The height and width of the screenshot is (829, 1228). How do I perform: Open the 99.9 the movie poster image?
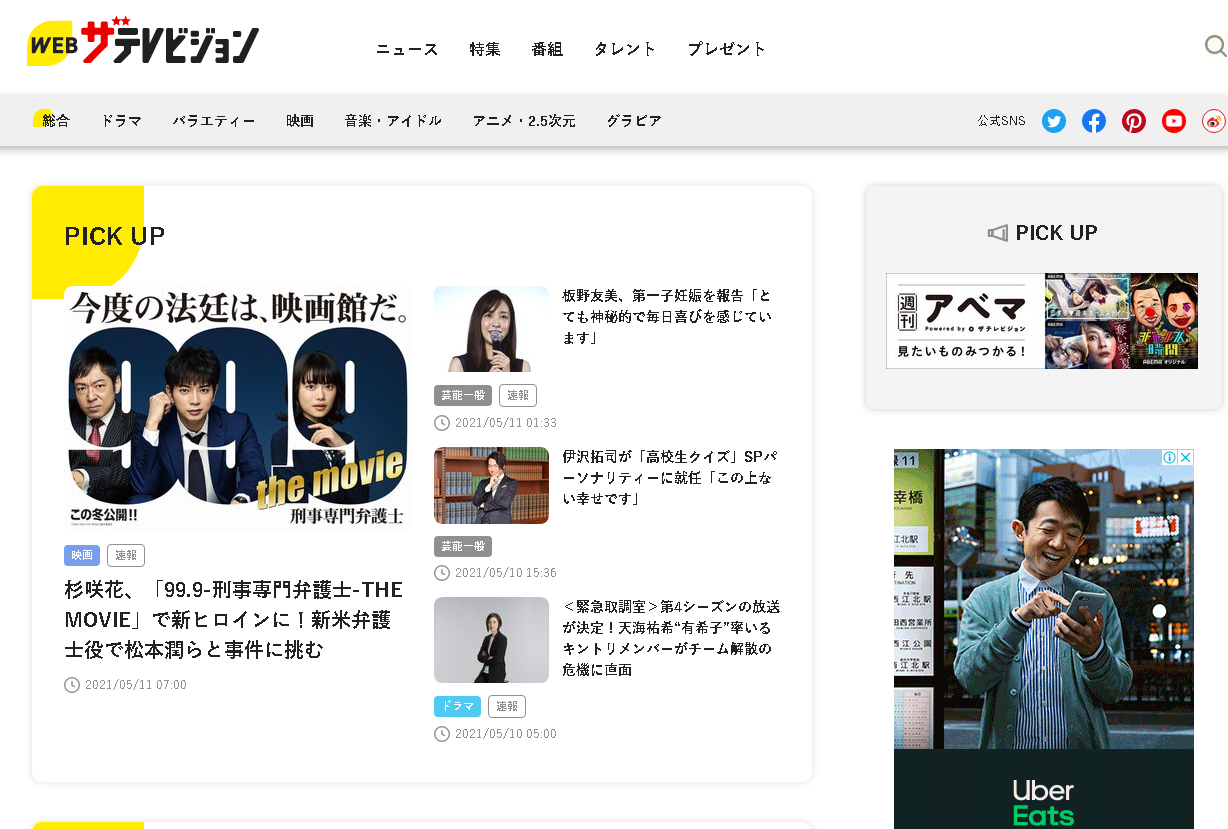[238, 408]
